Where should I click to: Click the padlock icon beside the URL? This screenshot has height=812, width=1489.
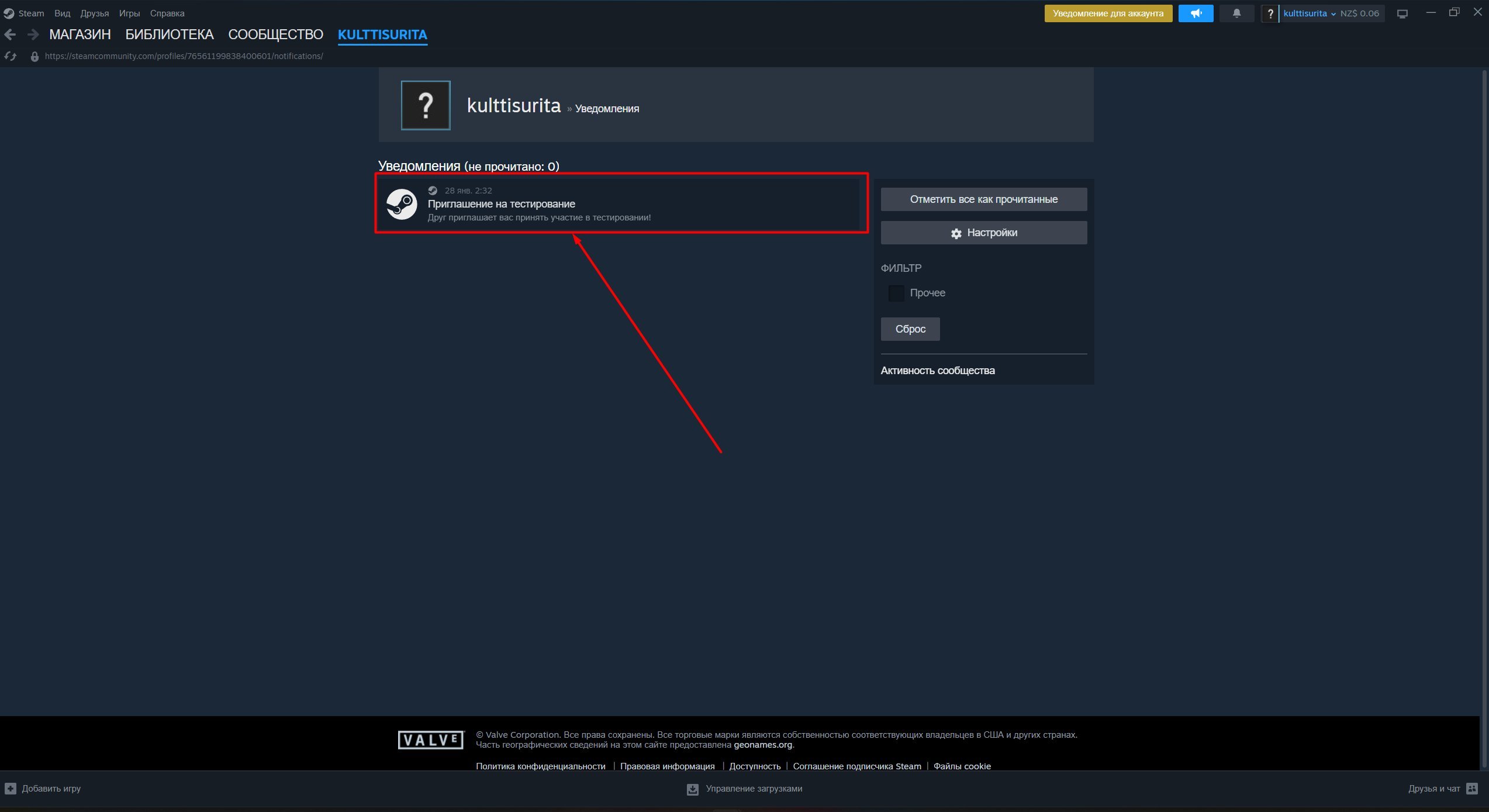point(34,56)
